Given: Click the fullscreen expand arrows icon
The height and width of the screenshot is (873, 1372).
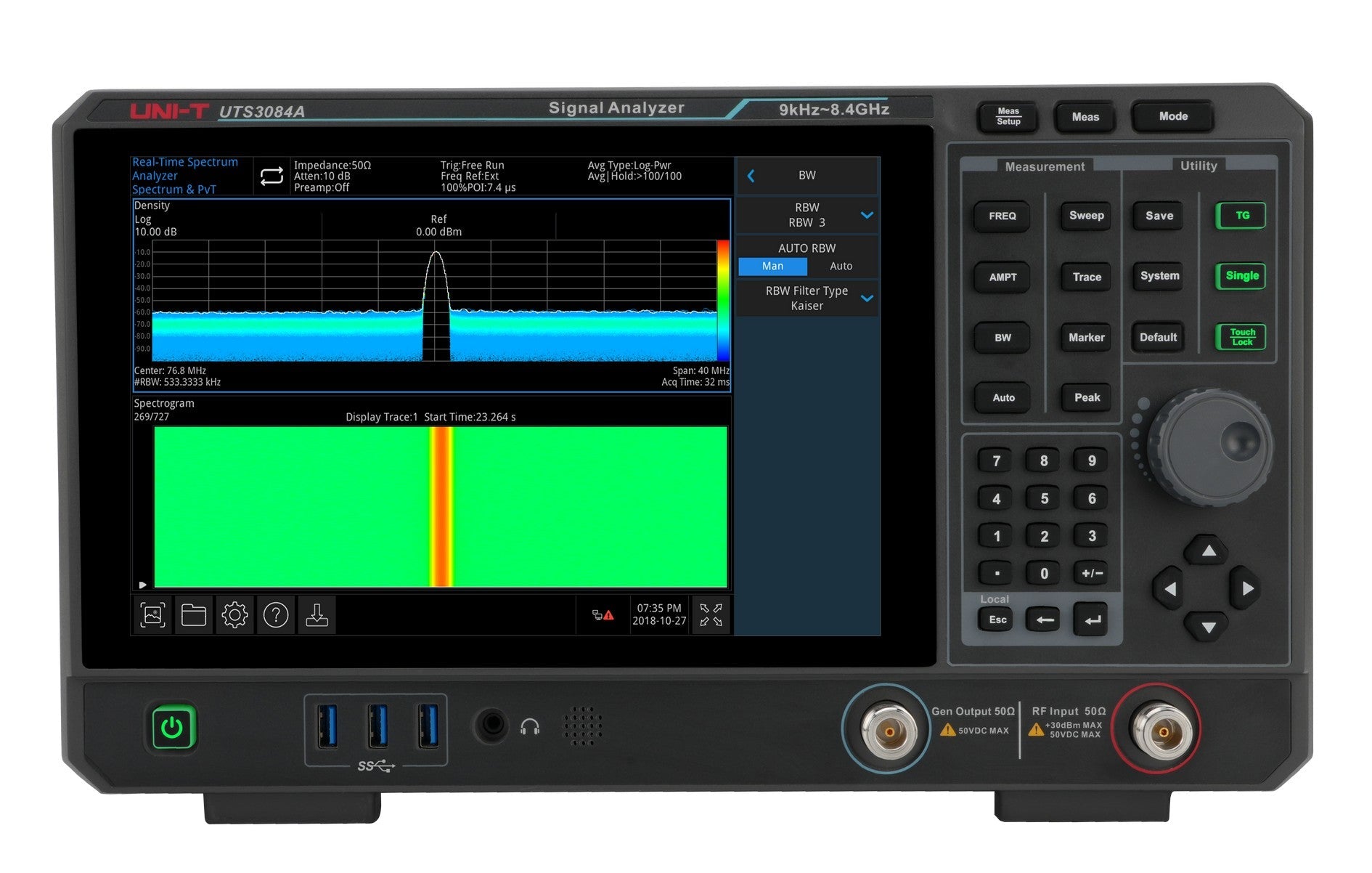Looking at the screenshot, I should pos(711,614).
